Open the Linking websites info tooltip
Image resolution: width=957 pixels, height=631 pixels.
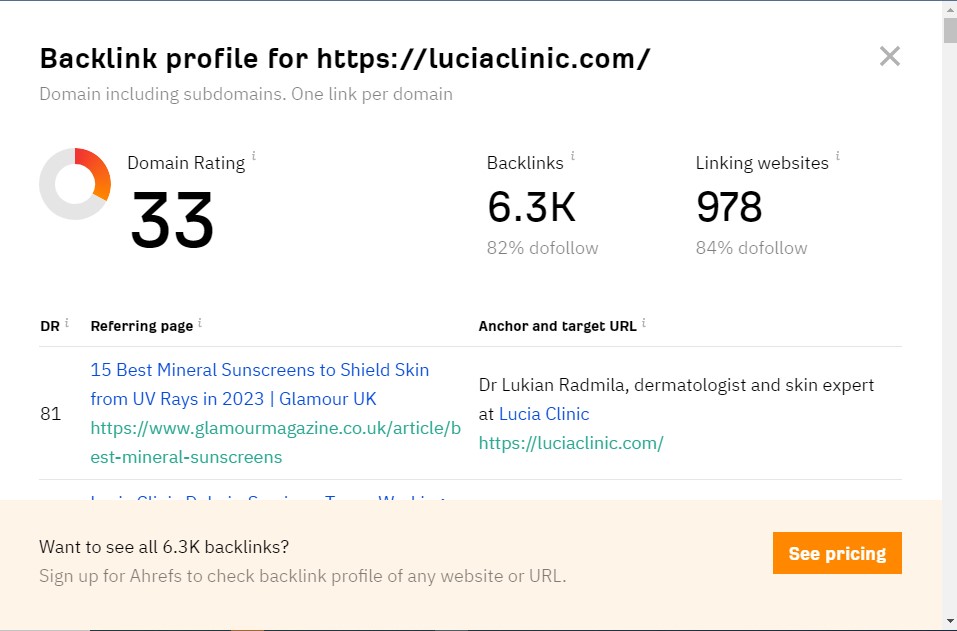point(837,155)
